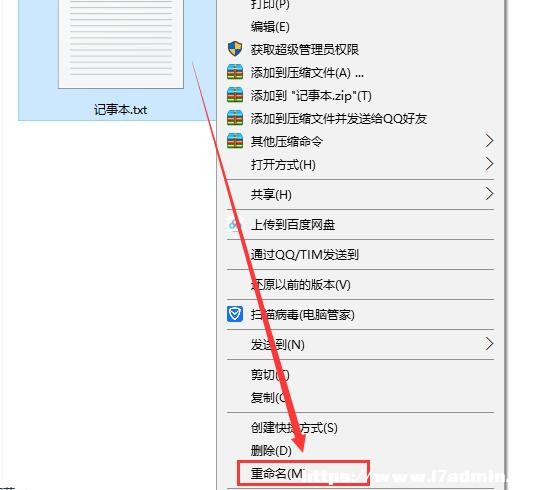Select 编辑(E) menu entry
The width and height of the screenshot is (537, 490).
pyautogui.click(x=270, y=27)
